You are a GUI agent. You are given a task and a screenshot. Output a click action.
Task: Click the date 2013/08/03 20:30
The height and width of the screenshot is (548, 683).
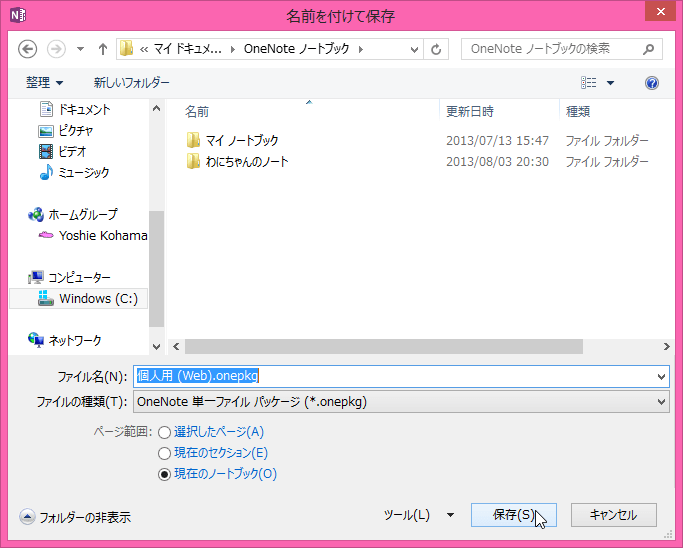pyautogui.click(x=497, y=161)
